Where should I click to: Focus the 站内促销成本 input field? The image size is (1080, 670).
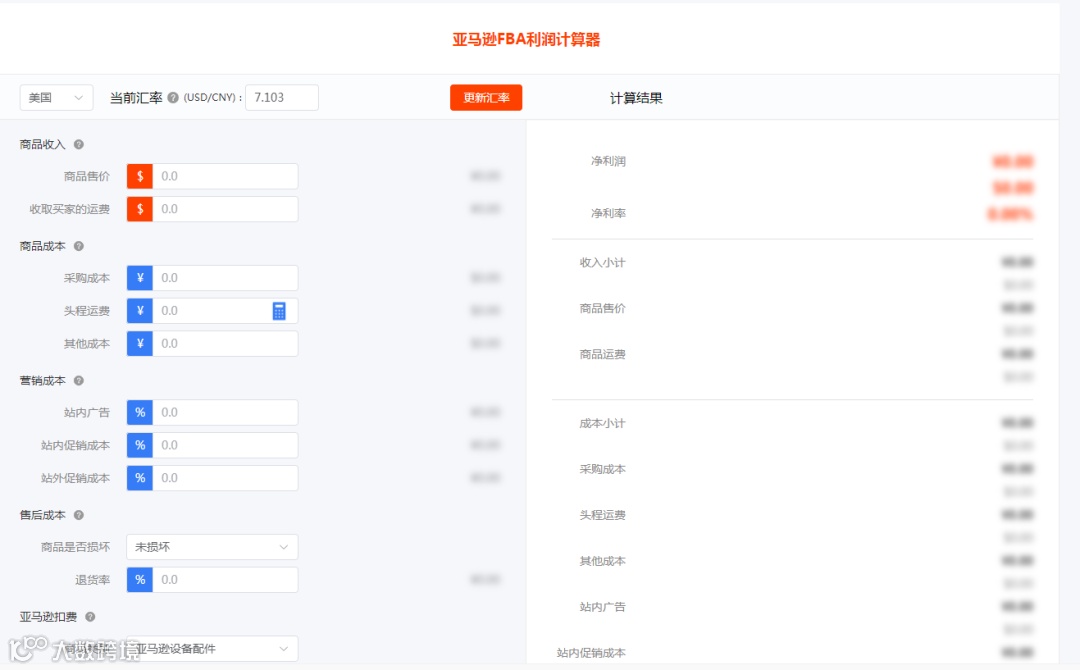pyautogui.click(x=225, y=446)
